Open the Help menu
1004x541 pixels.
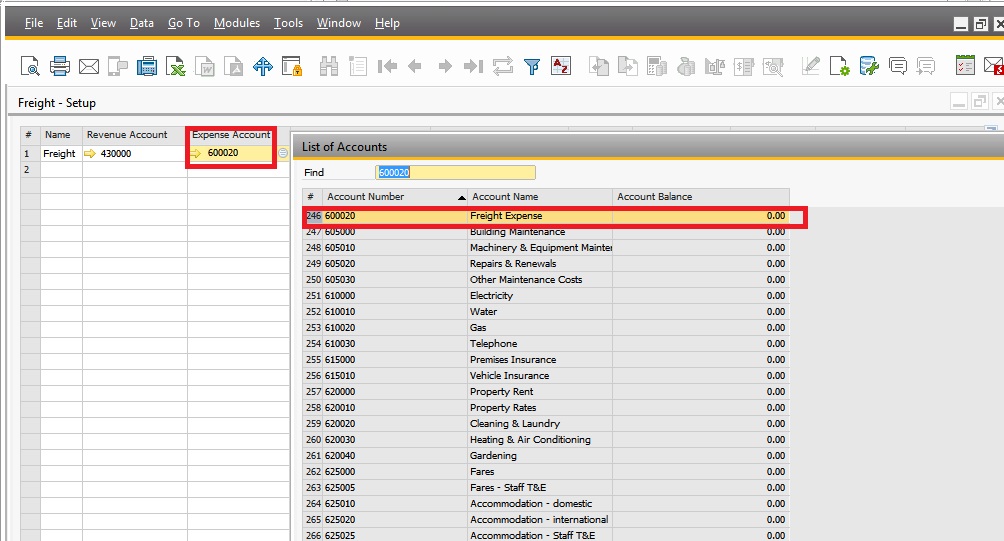[x=387, y=23]
